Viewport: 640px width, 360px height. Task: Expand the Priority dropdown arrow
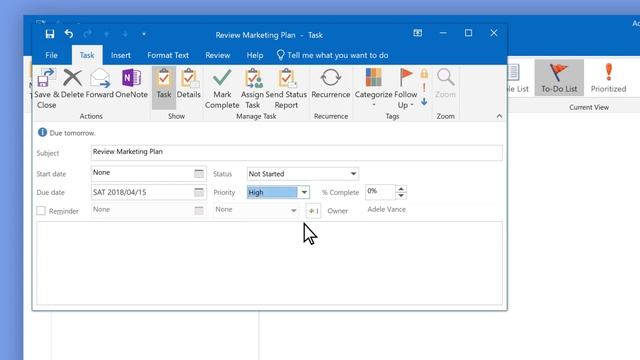tap(304, 192)
